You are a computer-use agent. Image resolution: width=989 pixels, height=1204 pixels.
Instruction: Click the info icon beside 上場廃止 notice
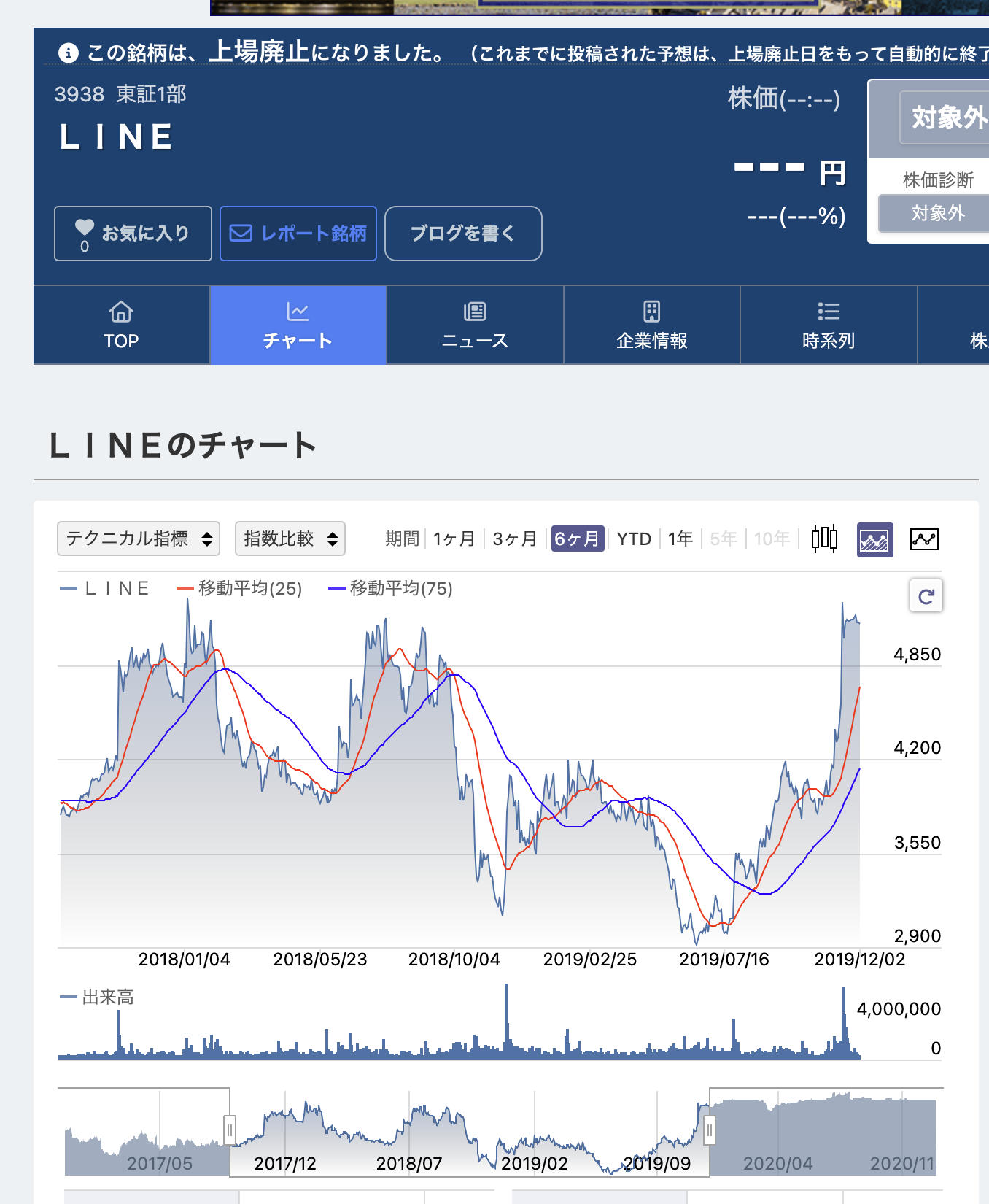coord(69,53)
